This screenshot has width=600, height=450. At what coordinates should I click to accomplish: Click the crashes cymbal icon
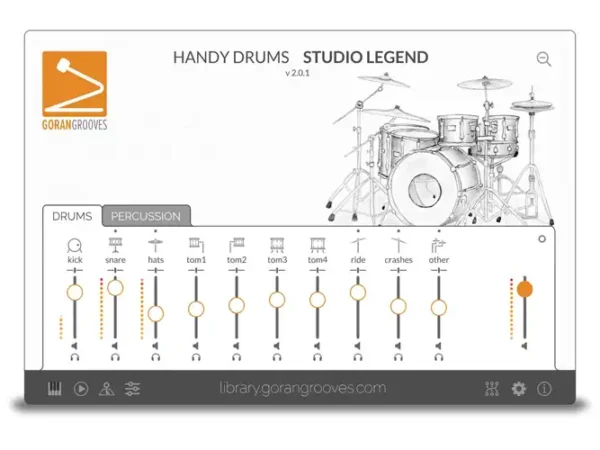398,245
